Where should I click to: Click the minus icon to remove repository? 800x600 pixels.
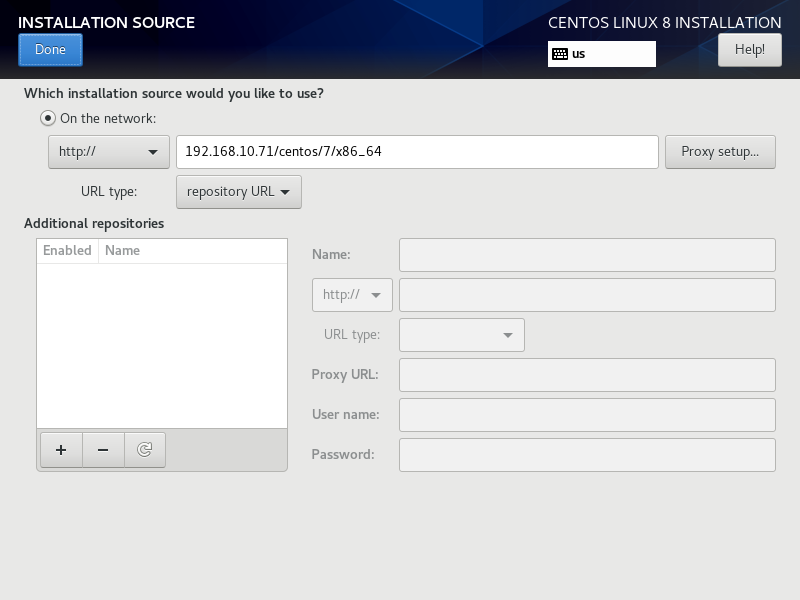point(103,450)
